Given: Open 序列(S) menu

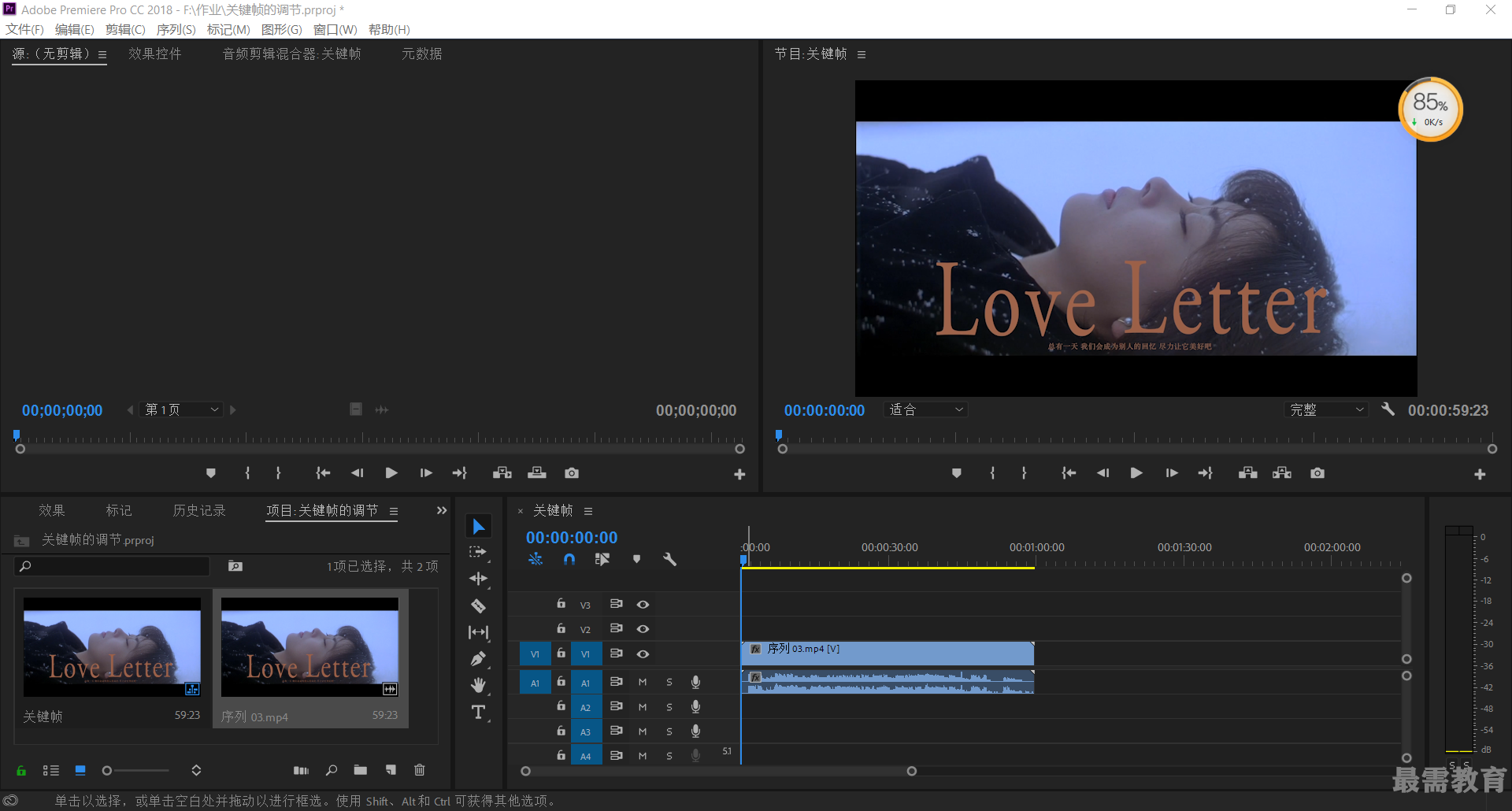Looking at the screenshot, I should 176,30.
